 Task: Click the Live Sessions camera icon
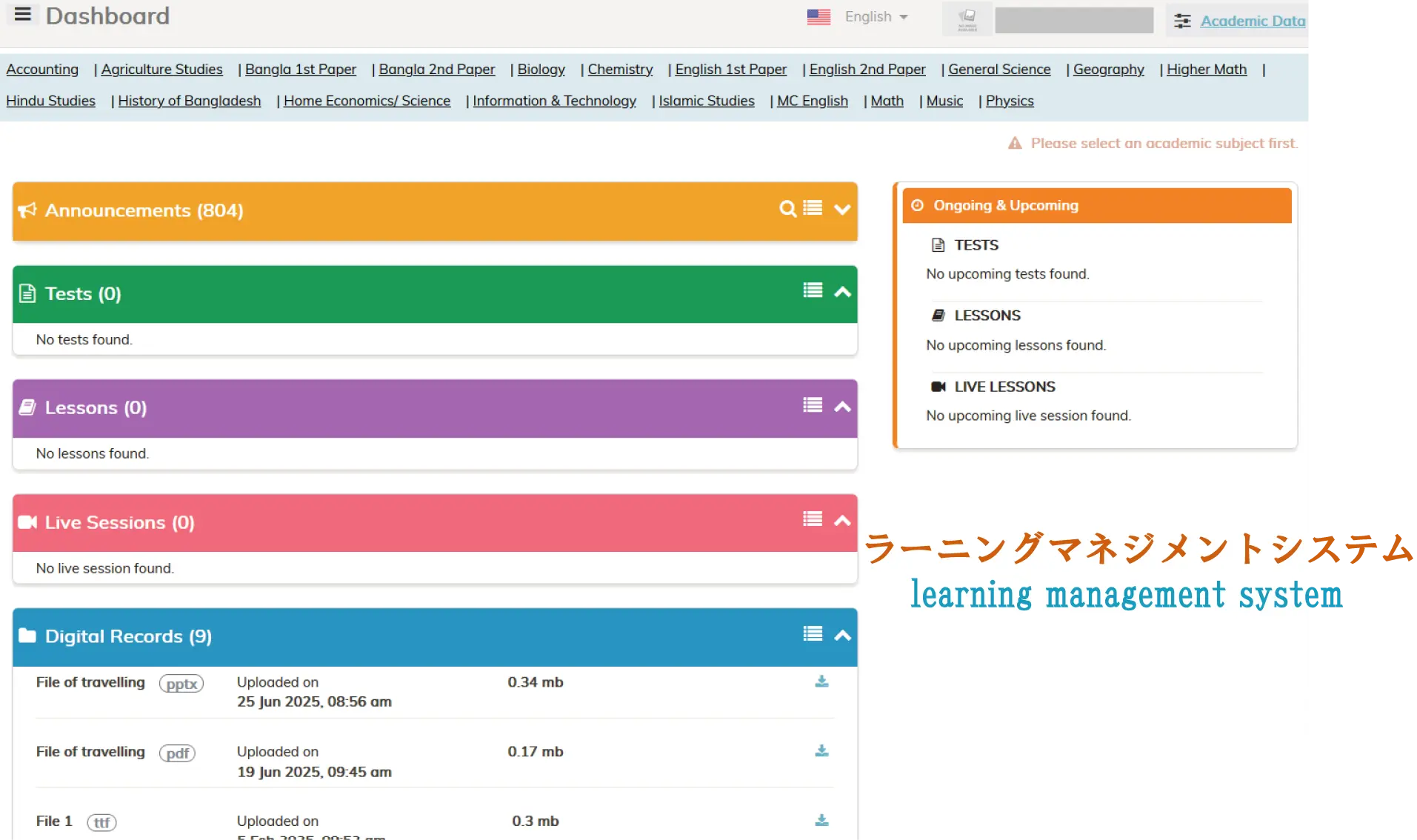[x=27, y=522]
